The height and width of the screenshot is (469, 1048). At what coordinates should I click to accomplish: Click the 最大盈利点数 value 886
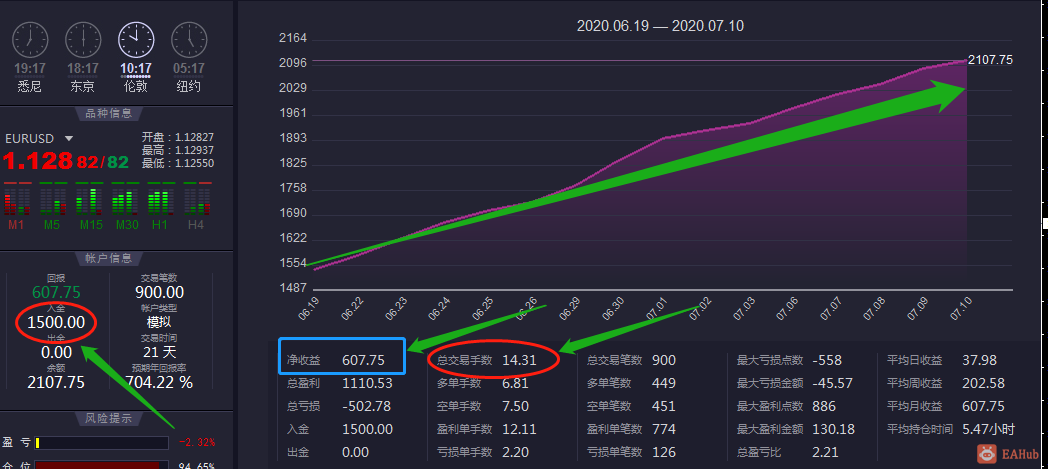[x=824, y=406]
